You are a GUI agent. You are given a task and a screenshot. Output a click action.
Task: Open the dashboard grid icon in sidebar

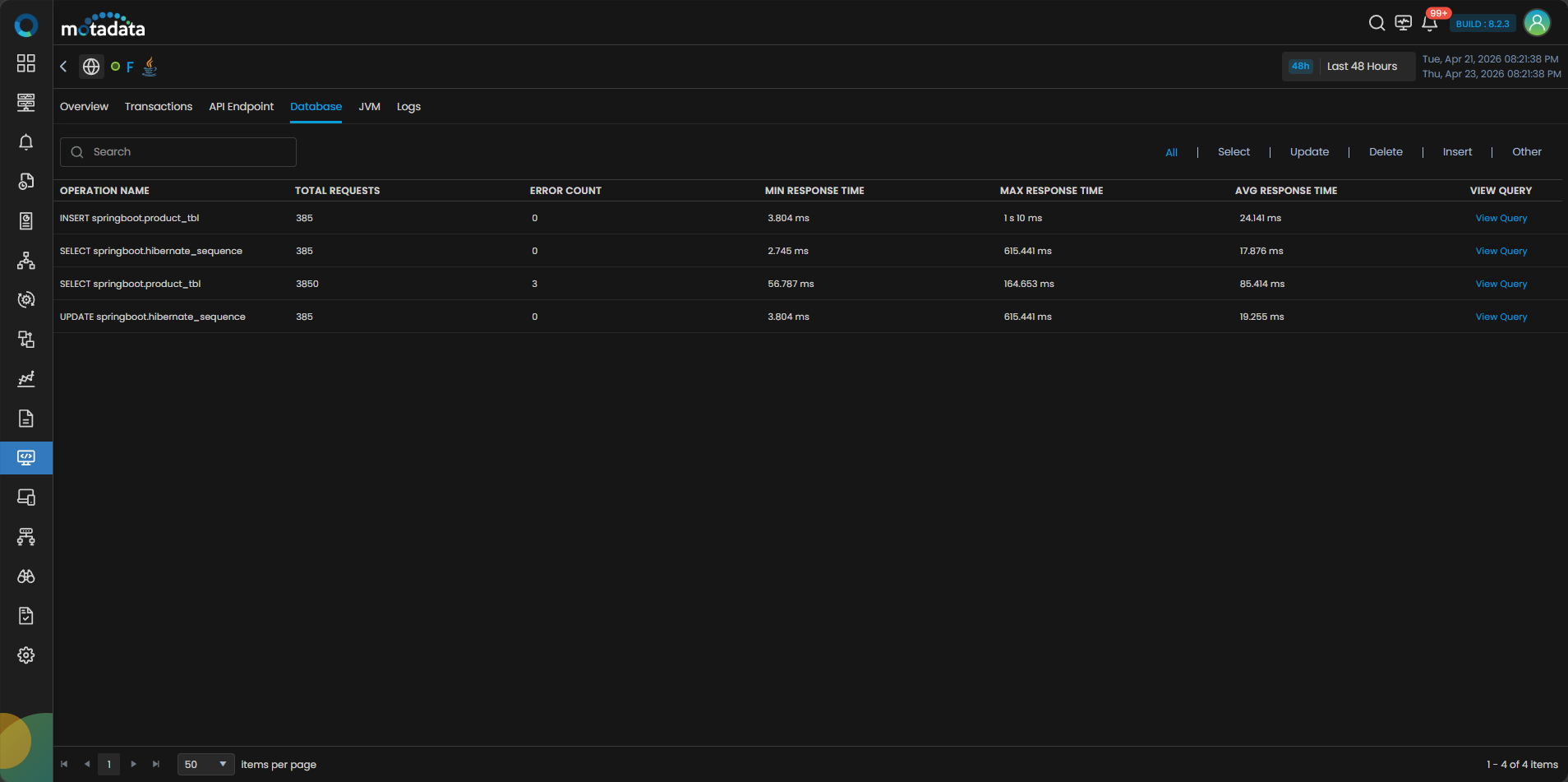click(26, 63)
